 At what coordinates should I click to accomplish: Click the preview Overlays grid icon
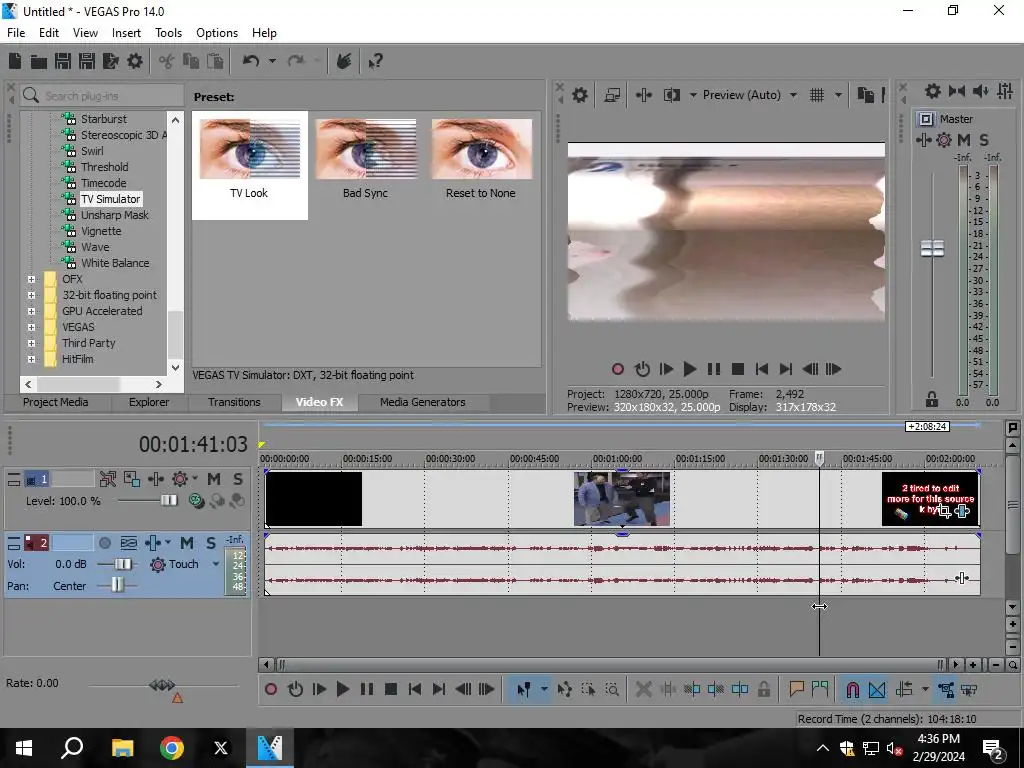point(816,95)
